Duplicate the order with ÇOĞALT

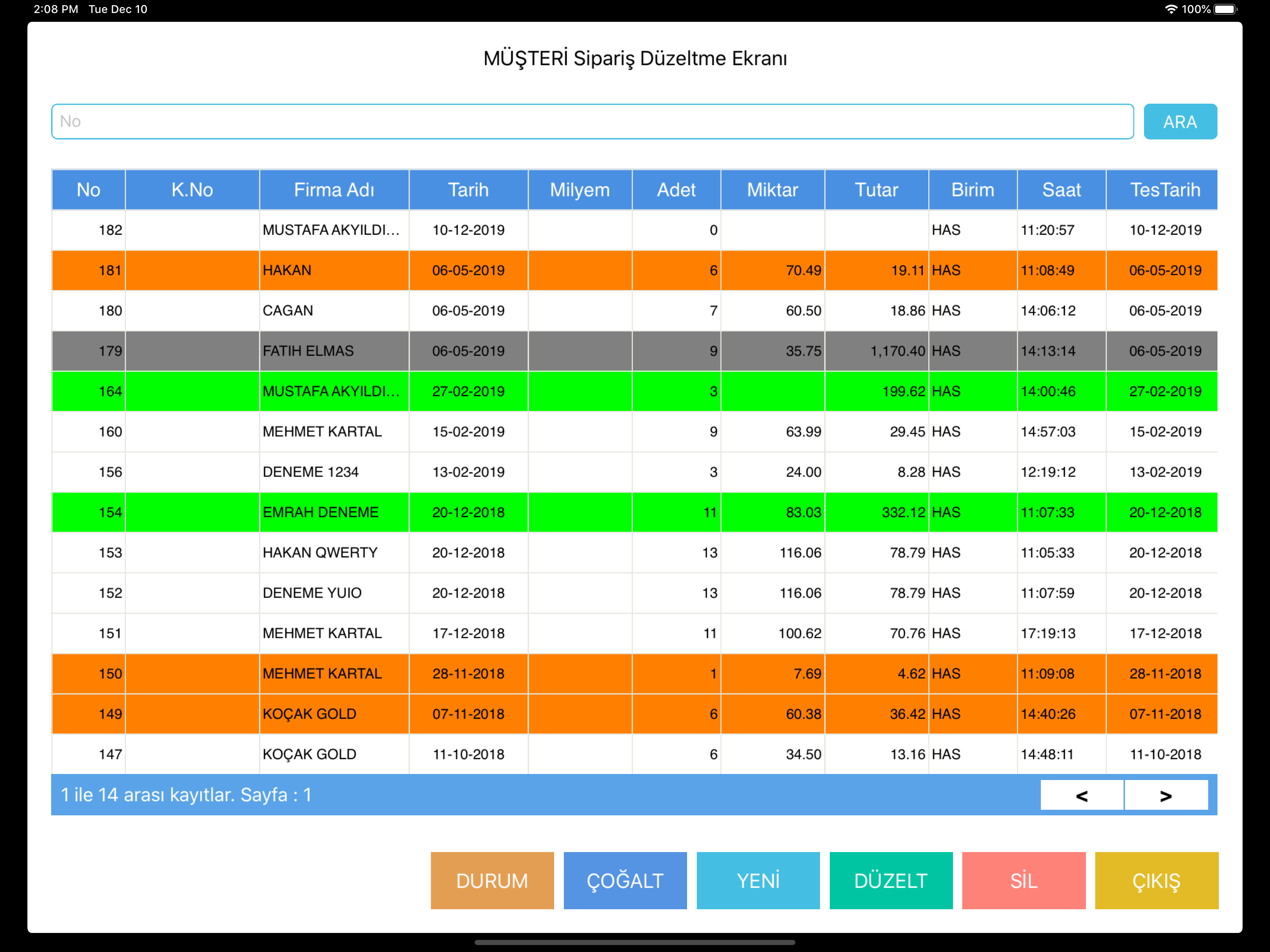click(625, 881)
